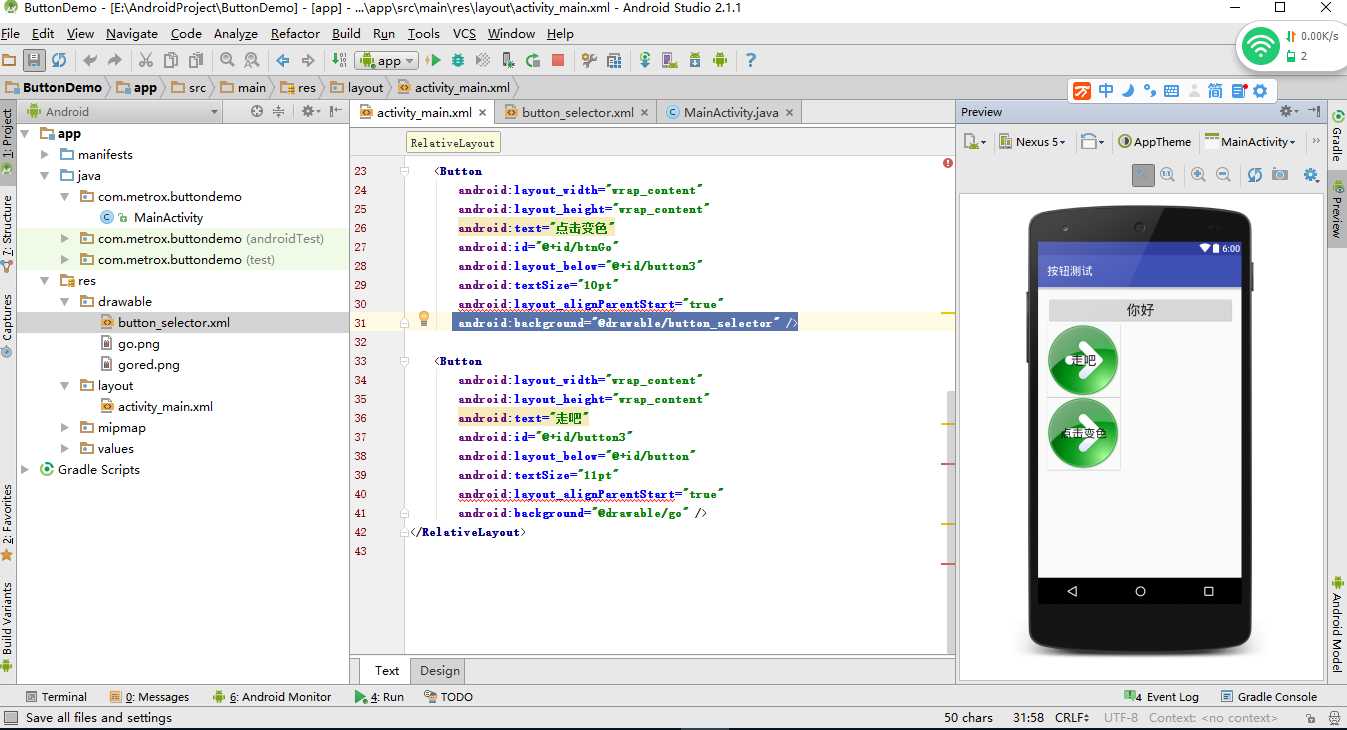The width and height of the screenshot is (1347, 730).
Task: Toggle the Gradle side tool window
Action: pos(1337,137)
